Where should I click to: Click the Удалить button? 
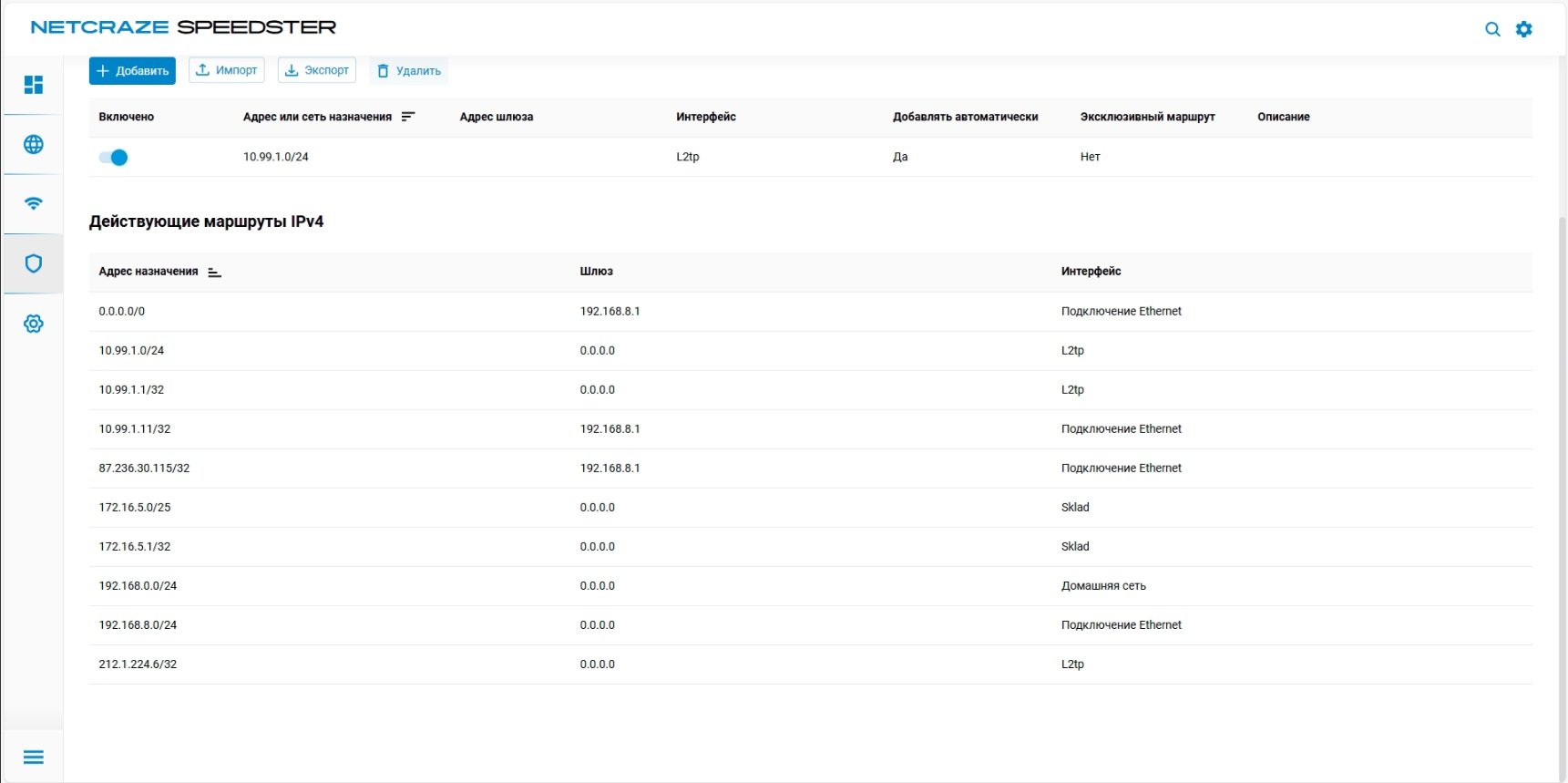pos(409,71)
